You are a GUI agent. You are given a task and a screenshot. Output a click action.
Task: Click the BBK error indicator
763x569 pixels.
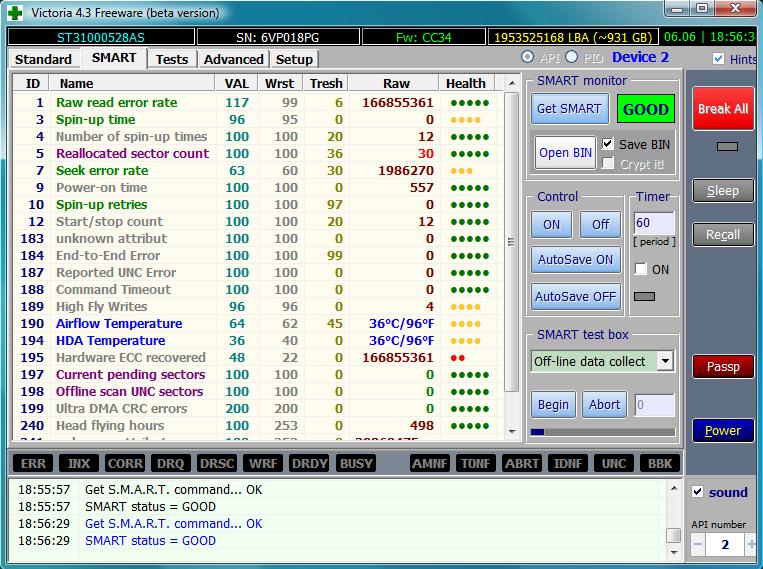click(x=660, y=464)
